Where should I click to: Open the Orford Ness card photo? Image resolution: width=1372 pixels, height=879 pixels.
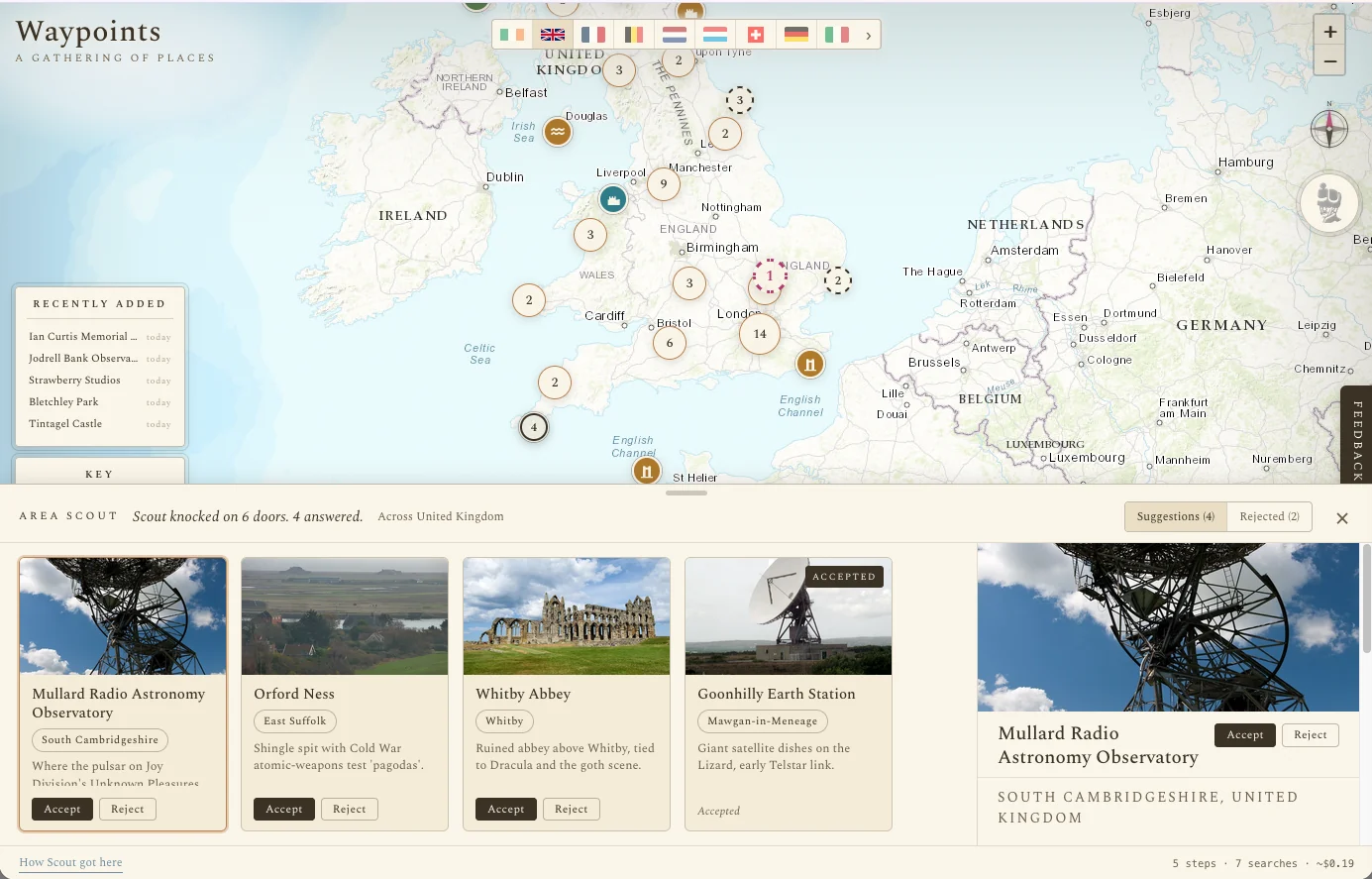click(345, 616)
